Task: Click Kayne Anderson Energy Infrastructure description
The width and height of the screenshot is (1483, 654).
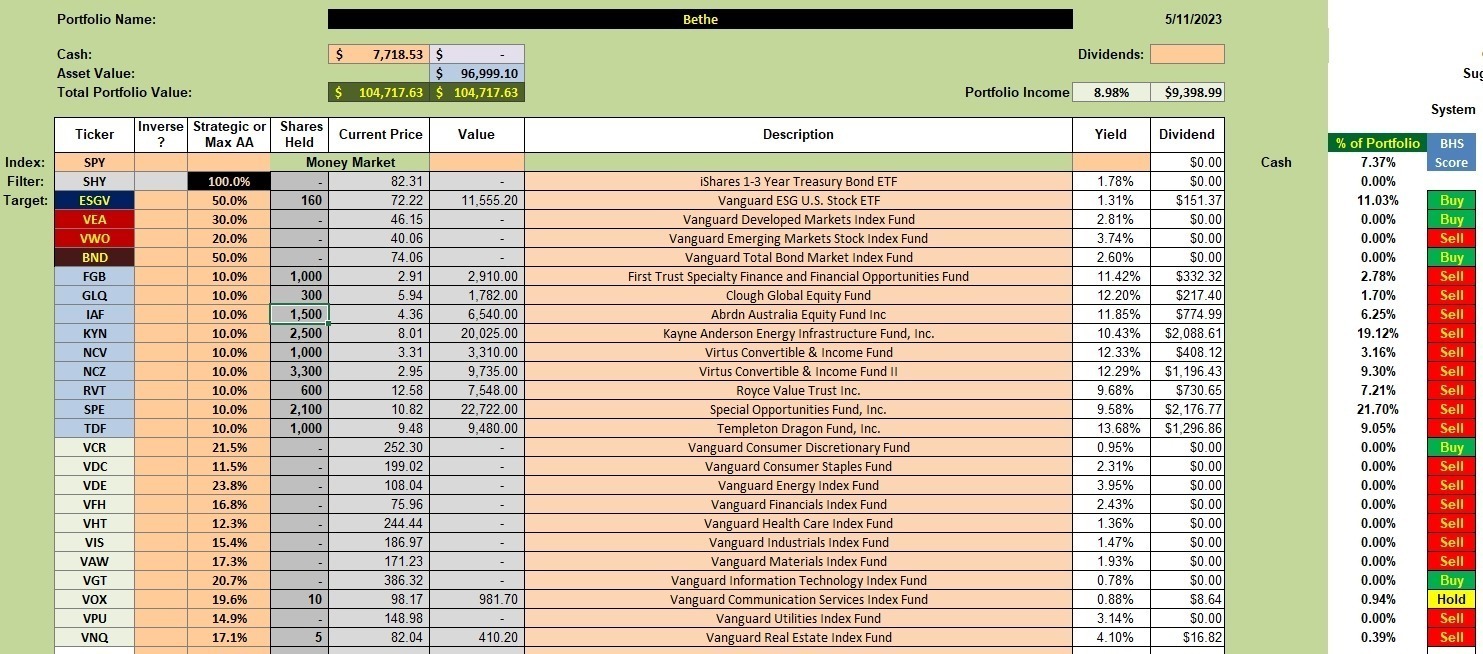Action: [x=798, y=333]
